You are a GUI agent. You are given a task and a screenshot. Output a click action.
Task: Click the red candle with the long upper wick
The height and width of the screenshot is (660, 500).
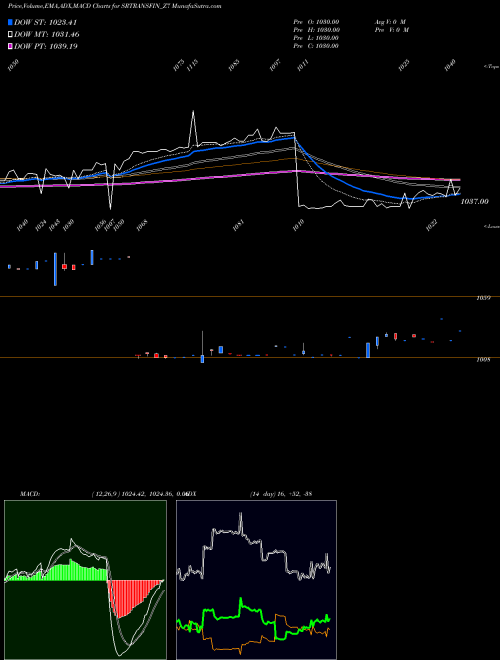pos(64,266)
